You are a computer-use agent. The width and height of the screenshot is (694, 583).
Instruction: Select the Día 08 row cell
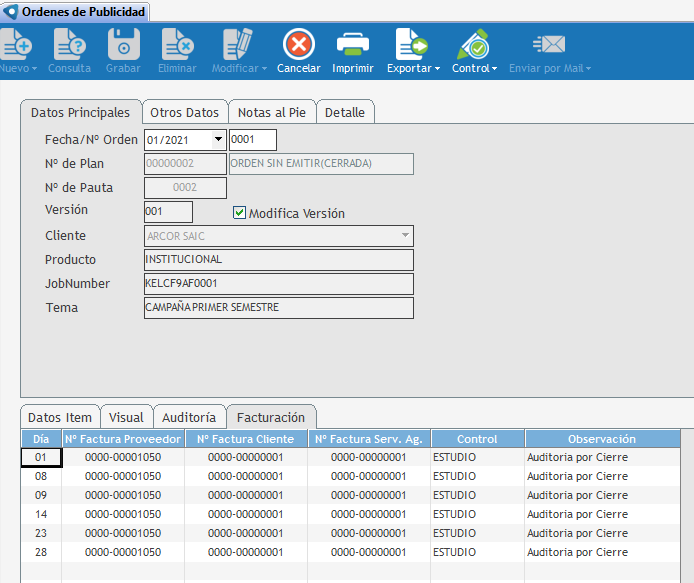pyautogui.click(x=41, y=476)
